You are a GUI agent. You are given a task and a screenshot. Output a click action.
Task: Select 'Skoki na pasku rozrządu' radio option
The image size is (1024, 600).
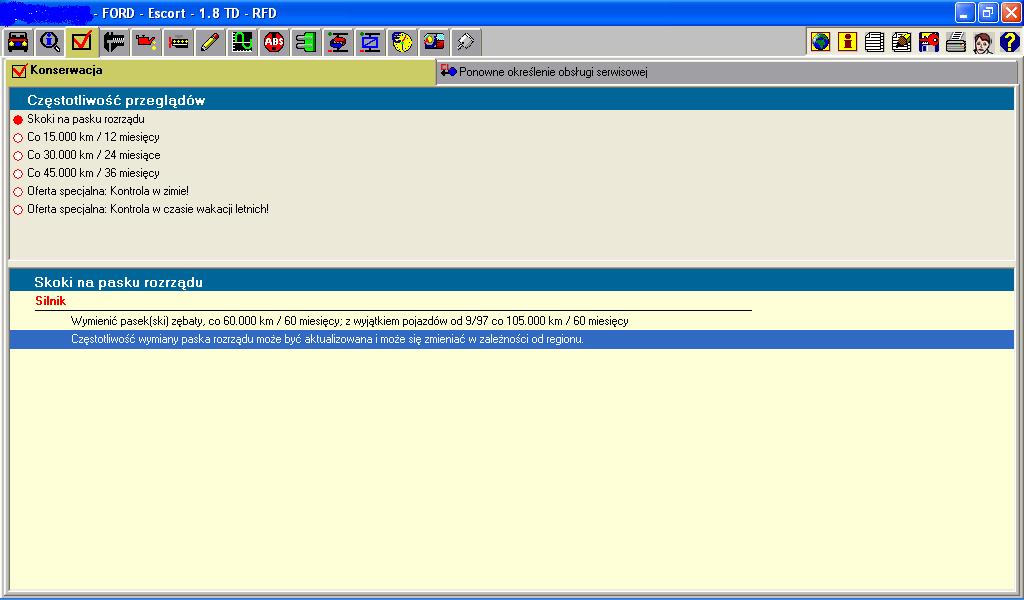click(18, 120)
